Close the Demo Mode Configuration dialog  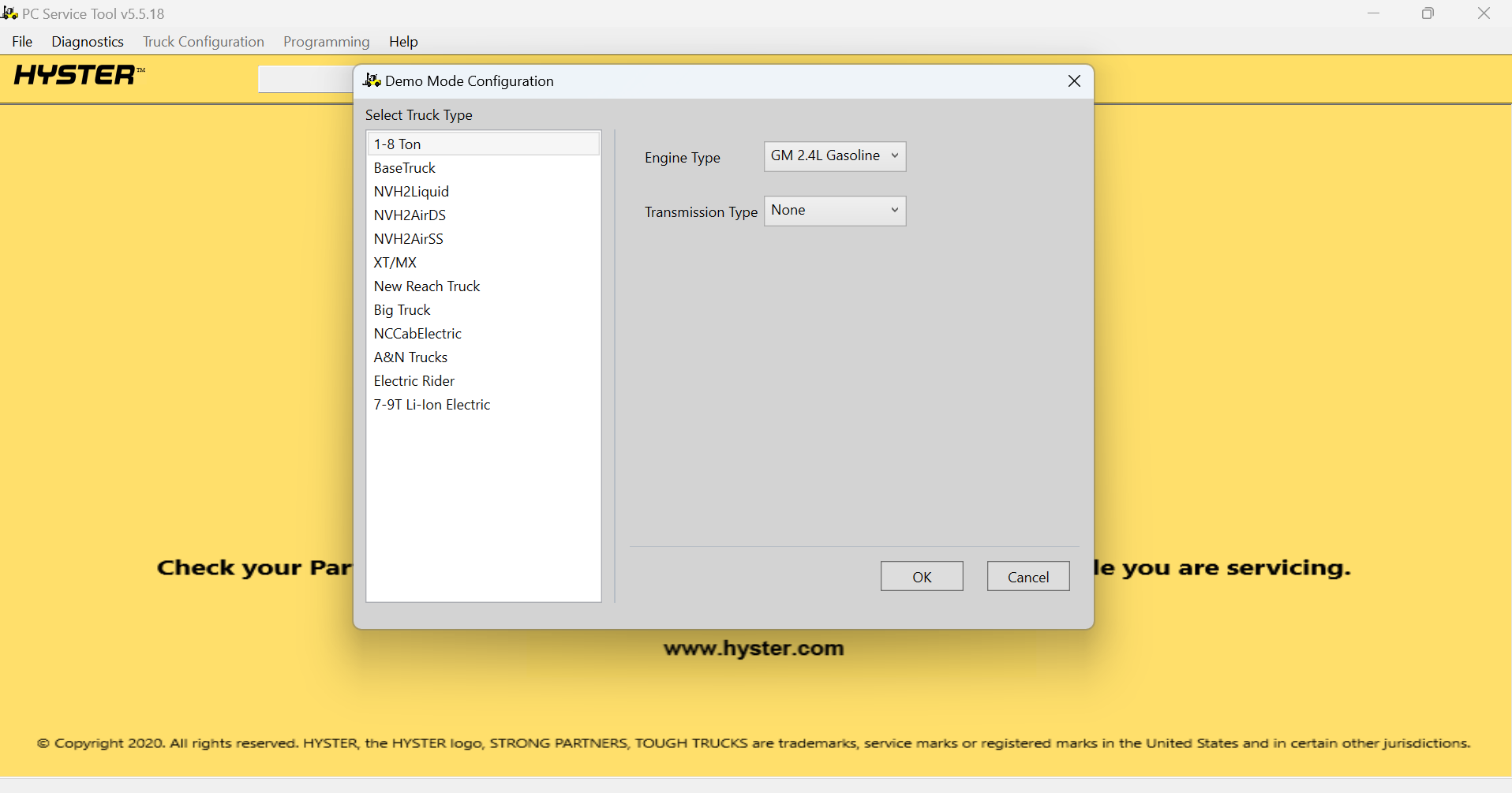pyautogui.click(x=1074, y=81)
